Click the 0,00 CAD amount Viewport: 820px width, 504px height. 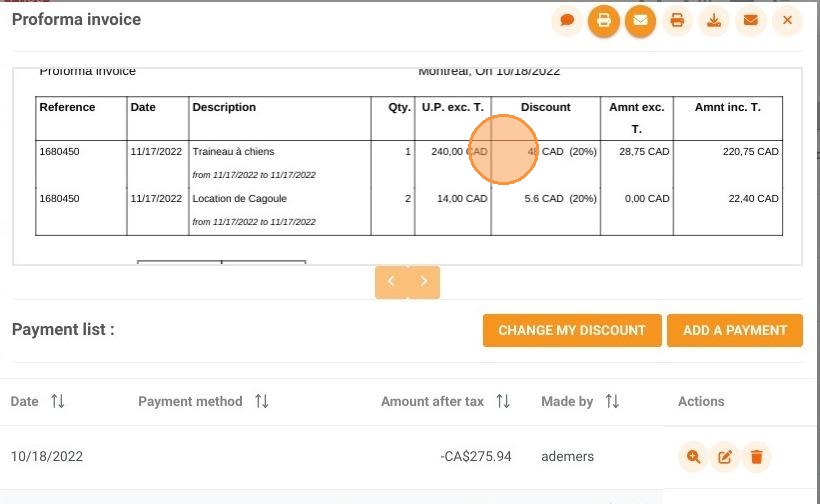click(x=647, y=199)
